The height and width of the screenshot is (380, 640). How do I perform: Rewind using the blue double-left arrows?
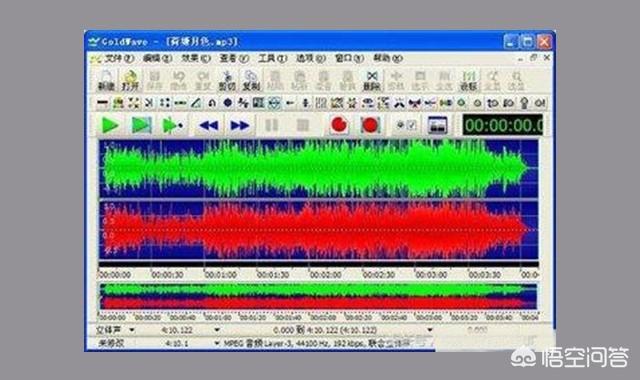[x=209, y=125]
